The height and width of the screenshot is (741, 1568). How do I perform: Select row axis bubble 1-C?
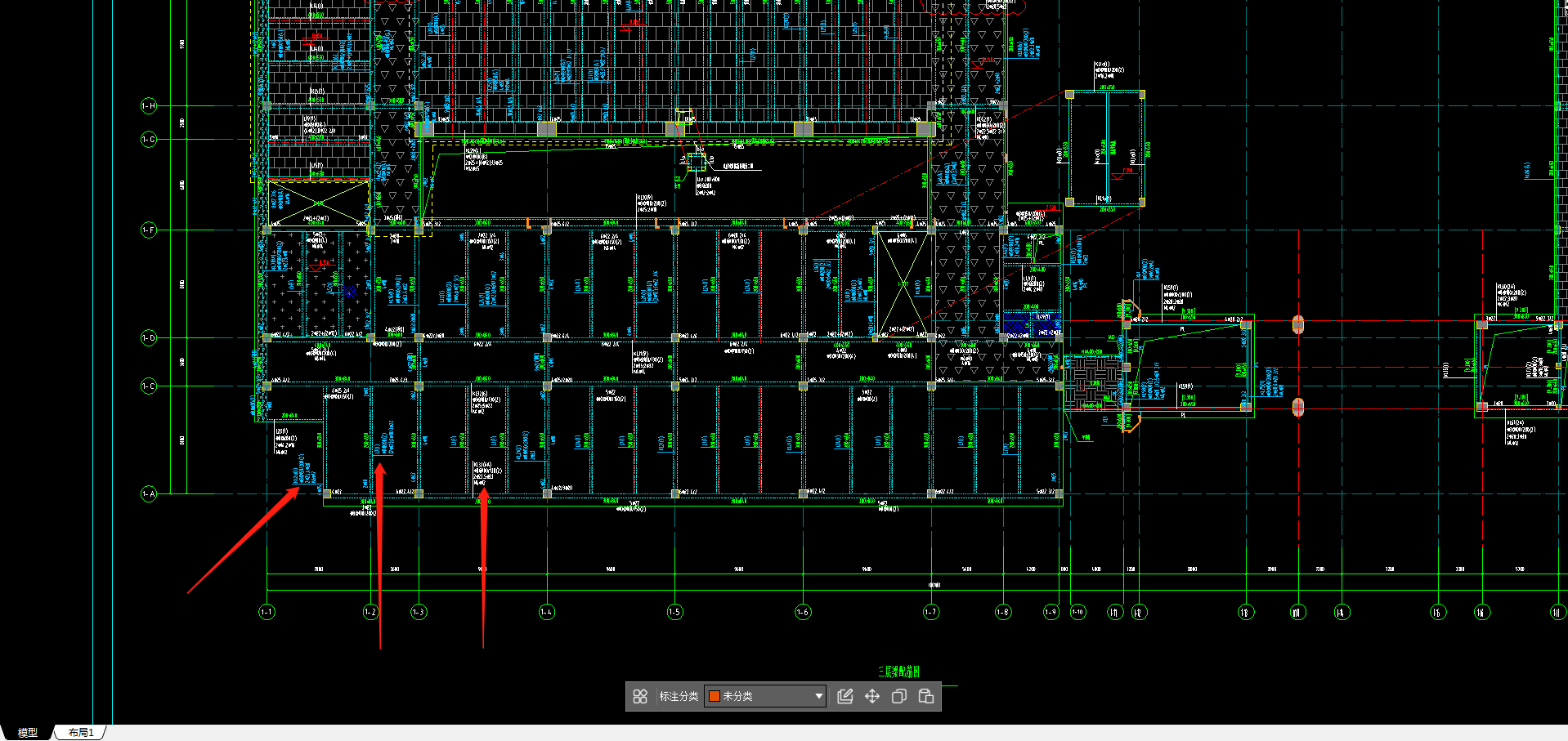pyautogui.click(x=149, y=386)
